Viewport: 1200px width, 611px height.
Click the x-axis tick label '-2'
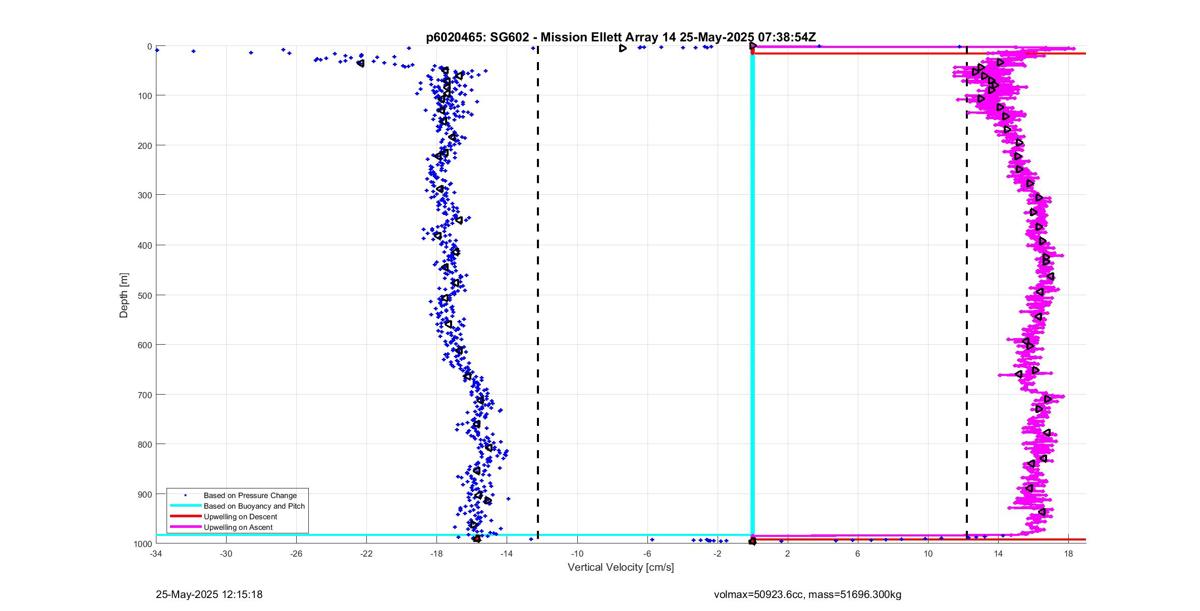point(717,553)
